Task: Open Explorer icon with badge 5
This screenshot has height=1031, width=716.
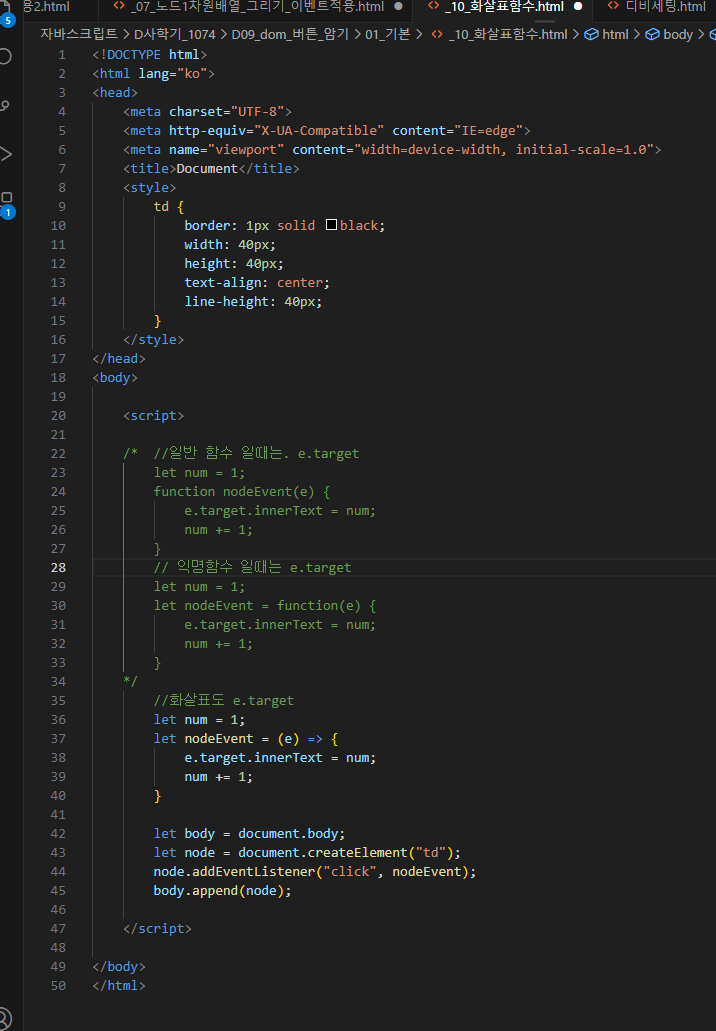Action: point(6,12)
